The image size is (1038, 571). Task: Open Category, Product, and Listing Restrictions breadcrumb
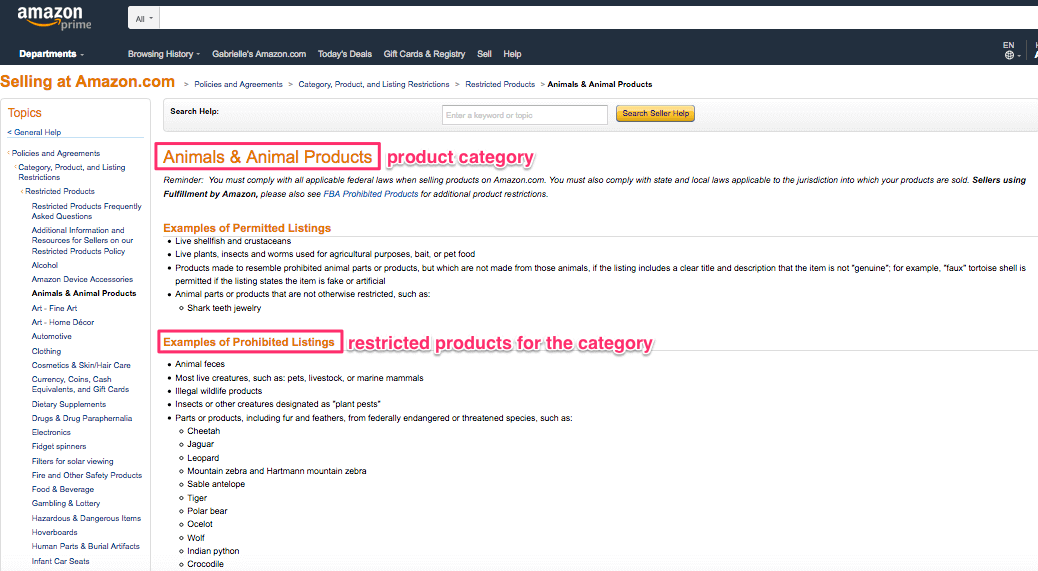click(373, 85)
